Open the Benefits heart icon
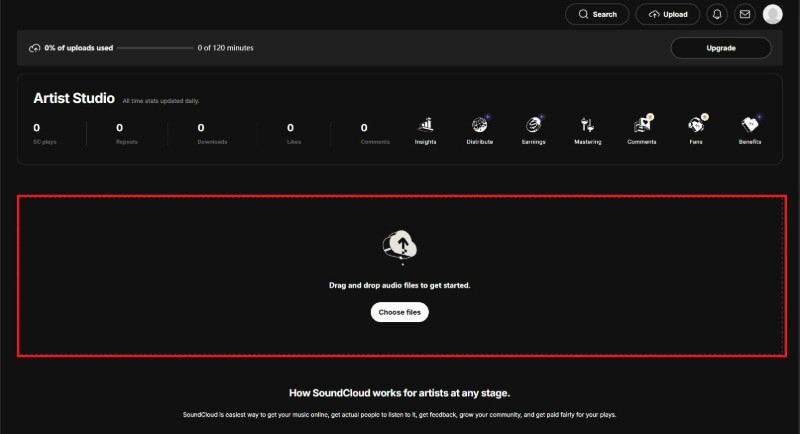 (x=750, y=126)
